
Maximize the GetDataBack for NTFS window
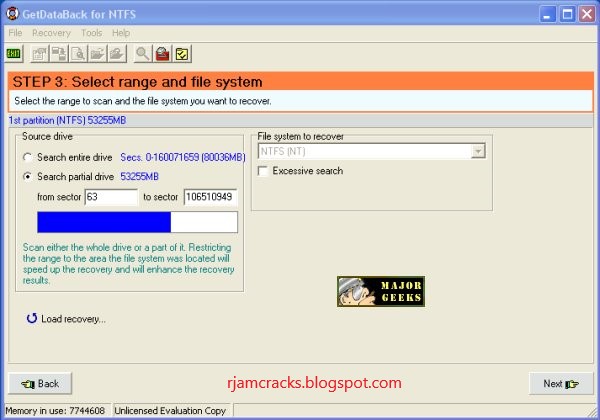[x=567, y=15]
